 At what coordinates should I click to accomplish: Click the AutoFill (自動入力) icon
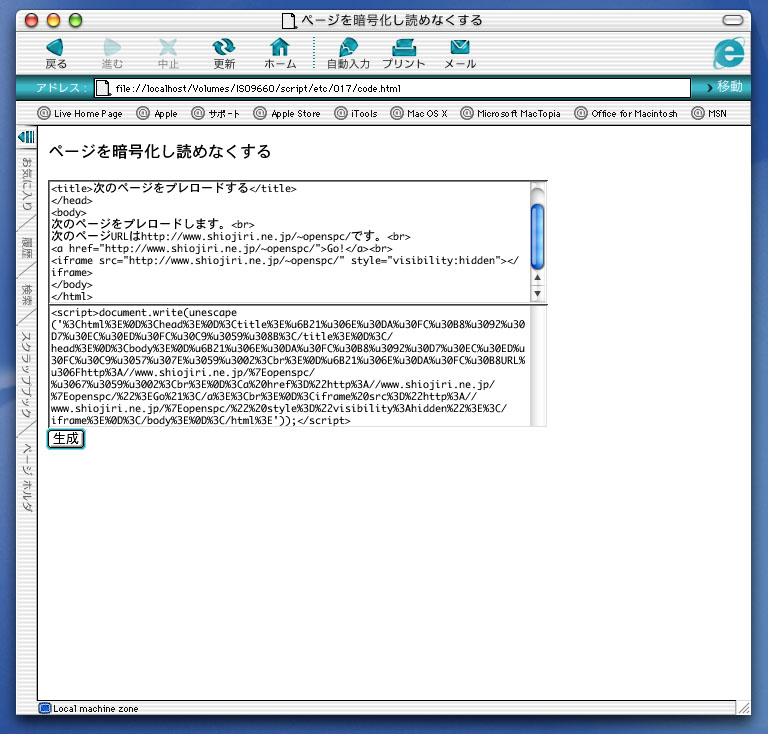pos(348,47)
